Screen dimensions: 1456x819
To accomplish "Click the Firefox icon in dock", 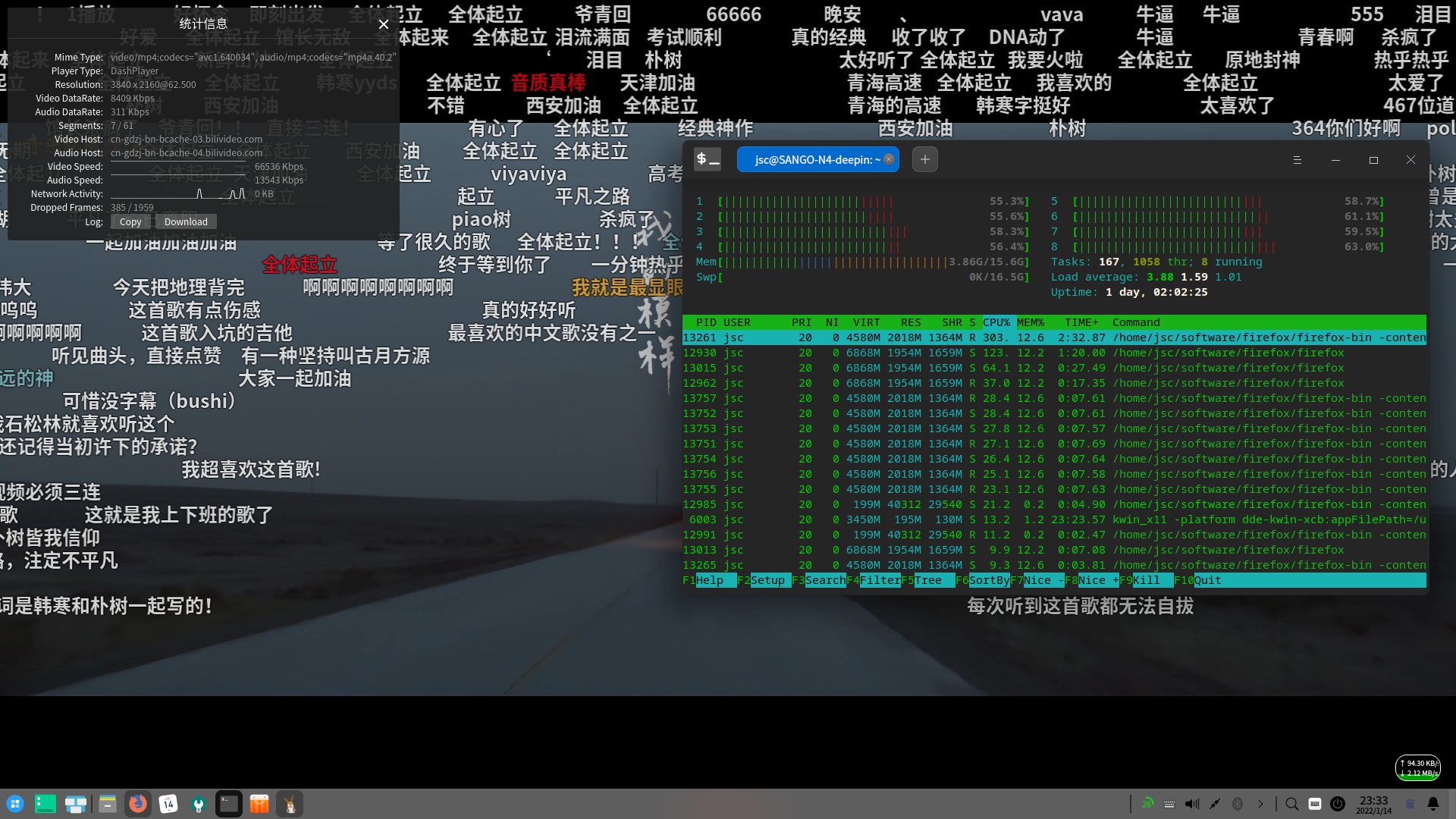I will (x=137, y=804).
